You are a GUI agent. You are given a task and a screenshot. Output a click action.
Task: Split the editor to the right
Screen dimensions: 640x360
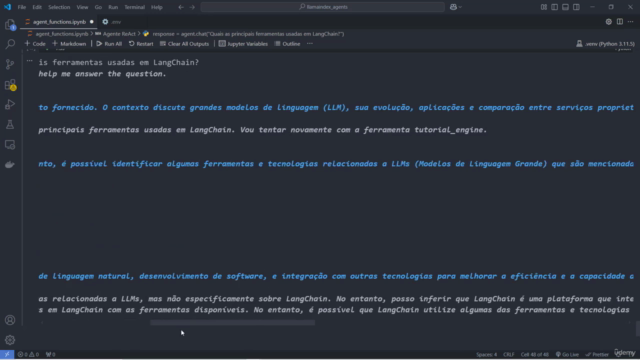(620, 22)
